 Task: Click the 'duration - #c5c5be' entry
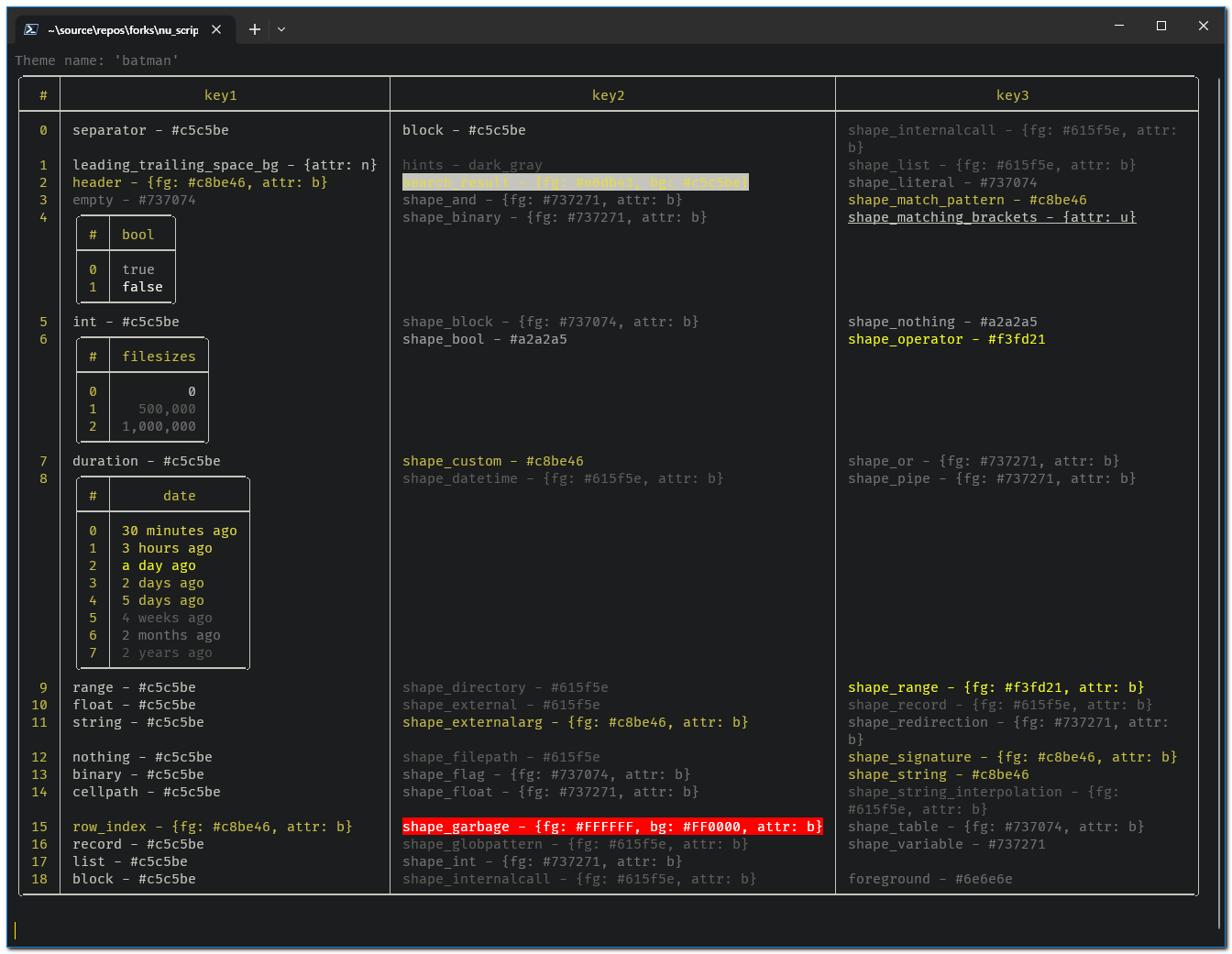(147, 461)
